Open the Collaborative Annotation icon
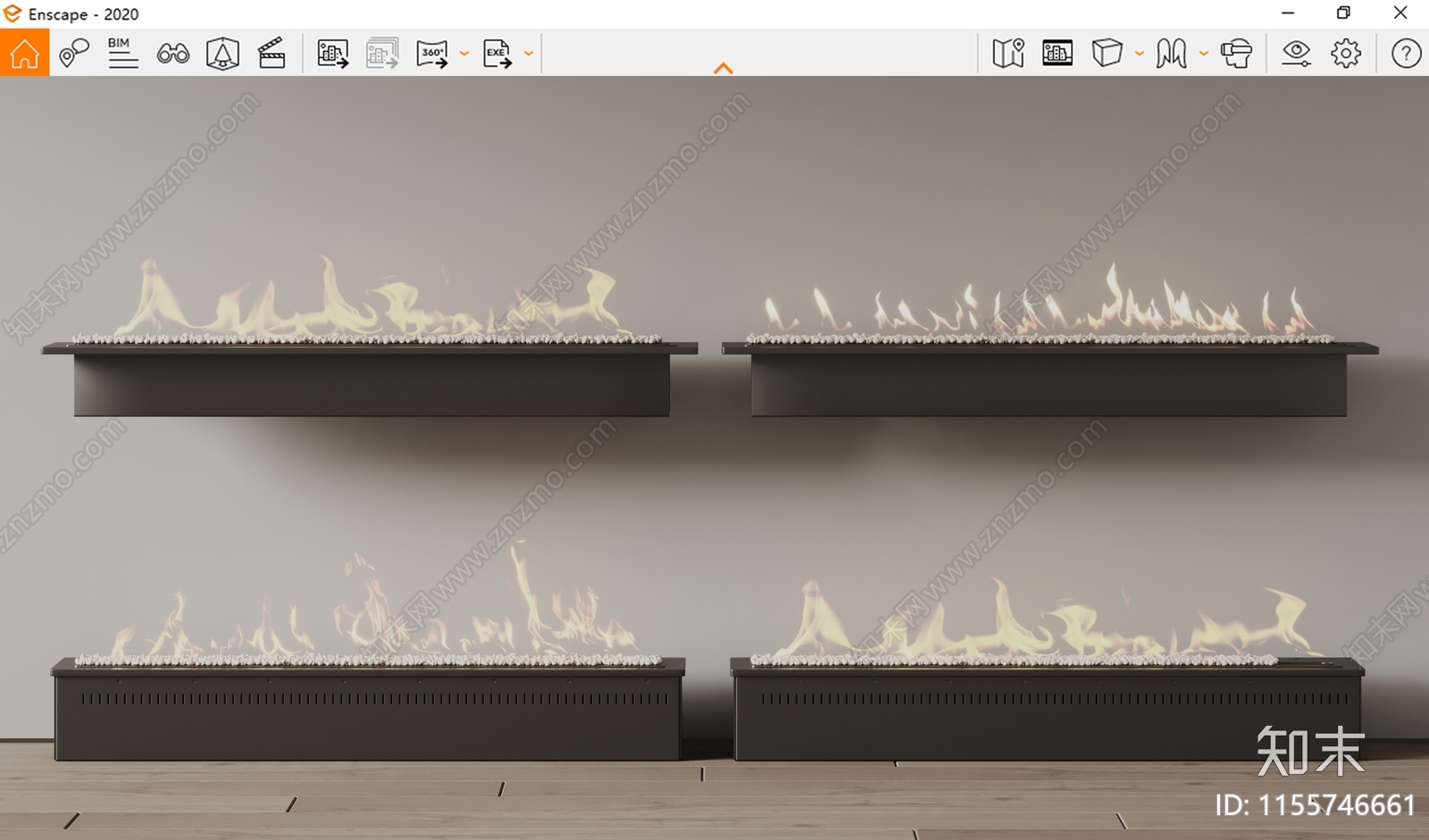This screenshot has width=1429, height=840. pos(222,54)
